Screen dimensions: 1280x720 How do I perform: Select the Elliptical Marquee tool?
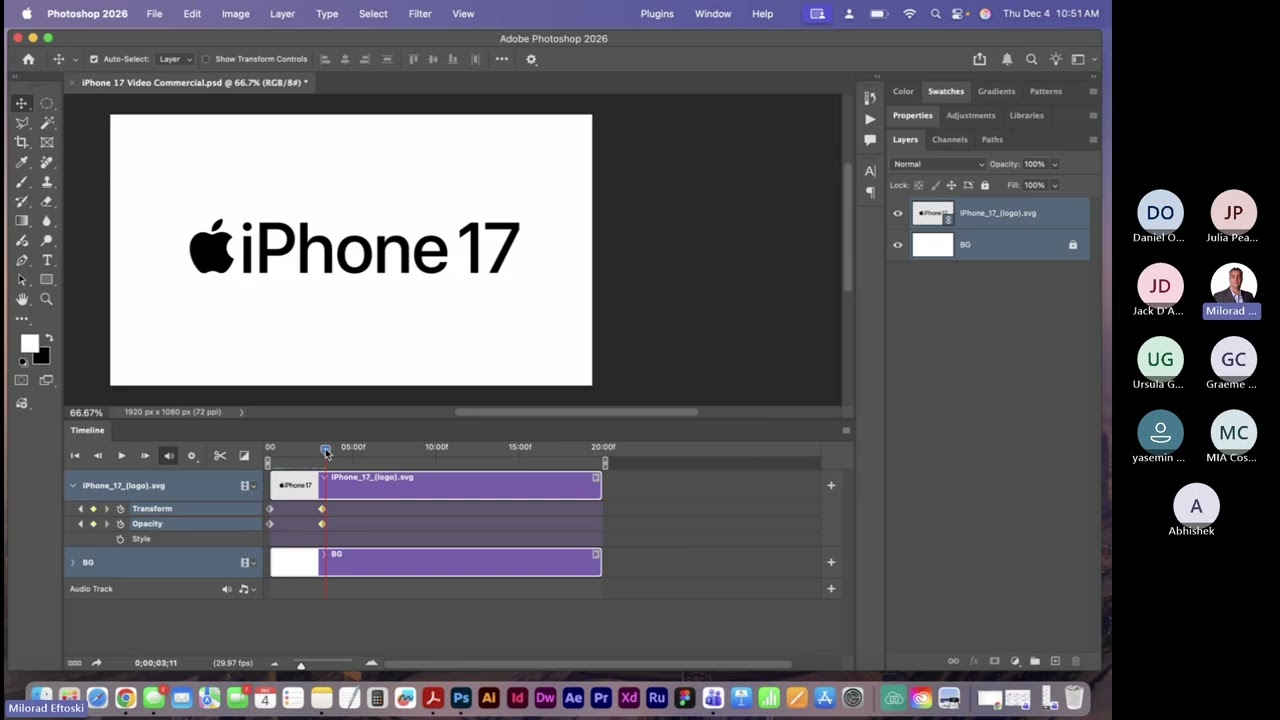47,104
